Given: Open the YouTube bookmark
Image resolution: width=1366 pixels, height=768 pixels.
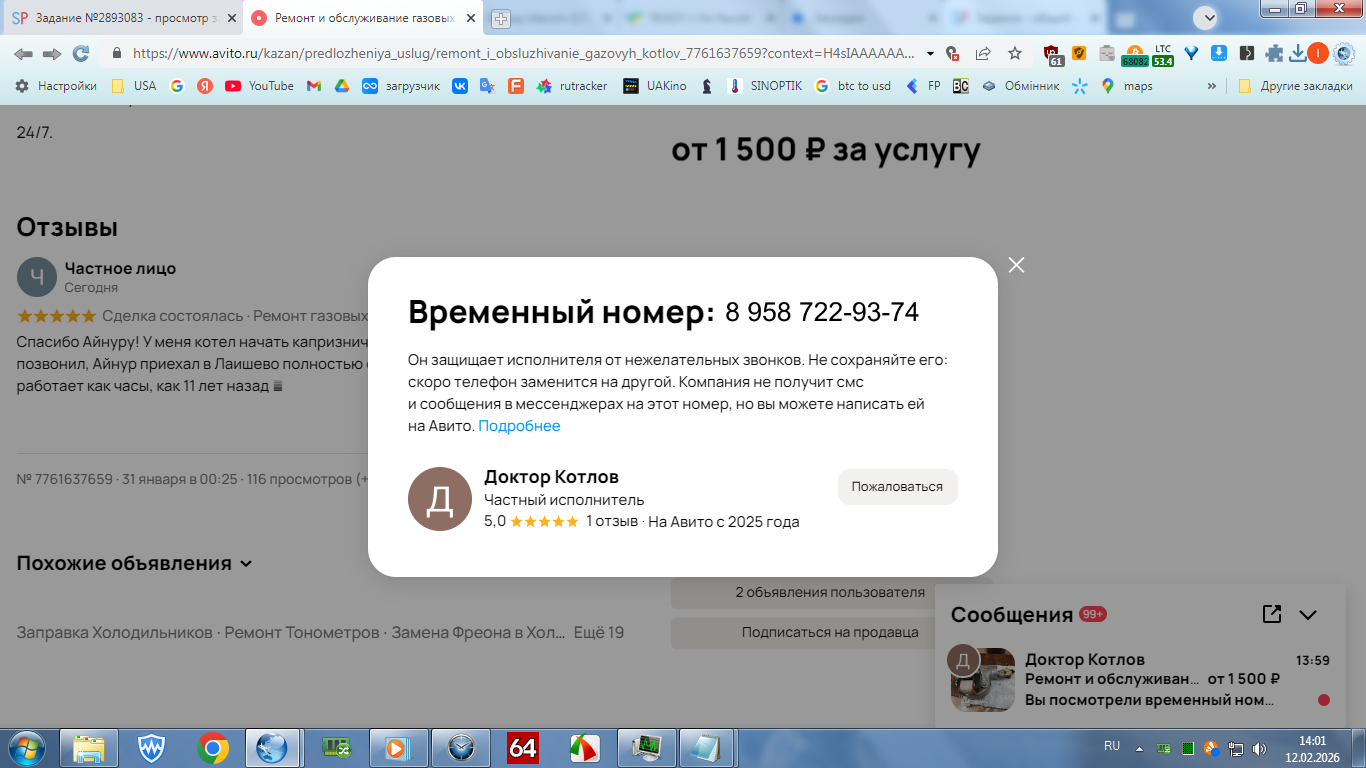Looking at the screenshot, I should point(259,86).
